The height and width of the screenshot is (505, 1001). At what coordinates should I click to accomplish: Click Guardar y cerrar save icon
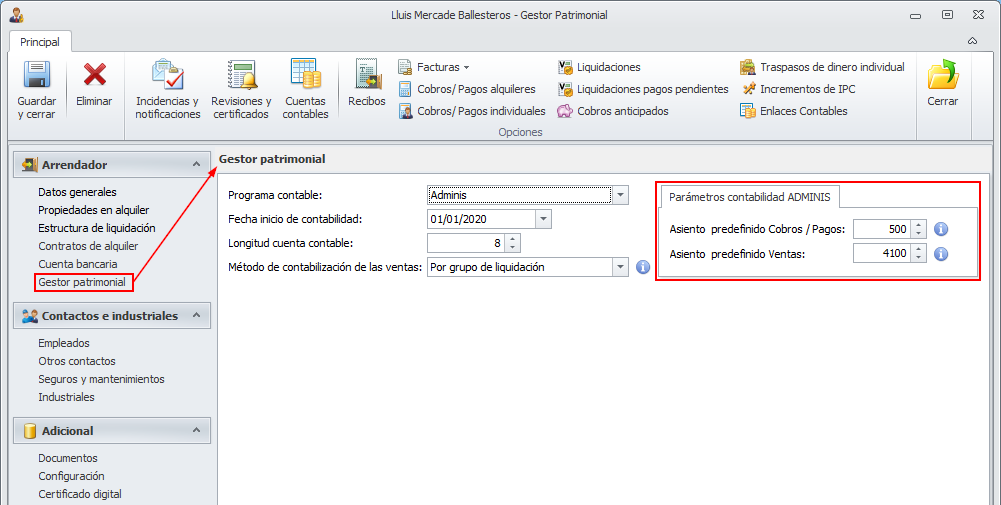coord(36,75)
